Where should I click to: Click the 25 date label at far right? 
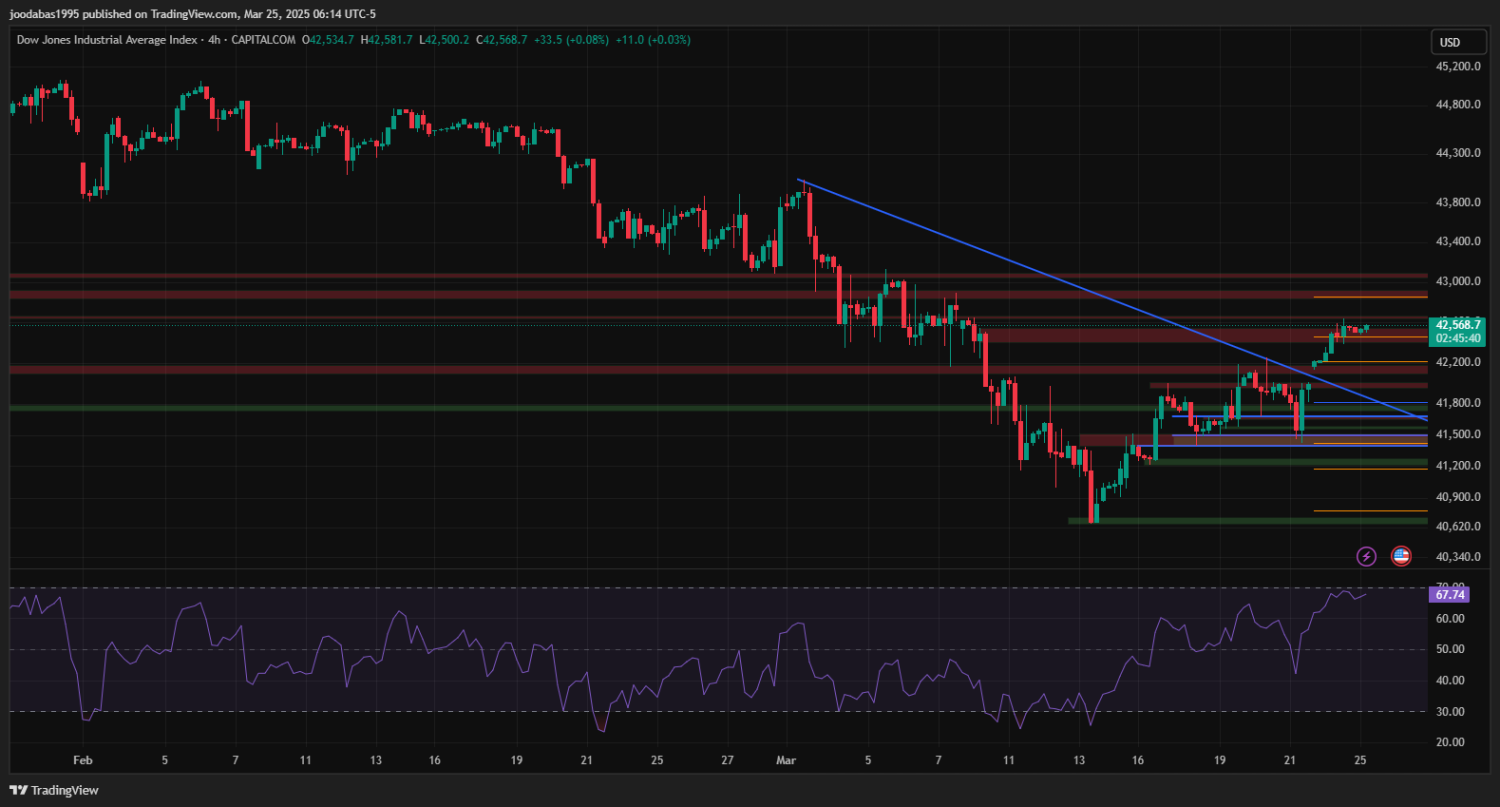tap(1360, 760)
